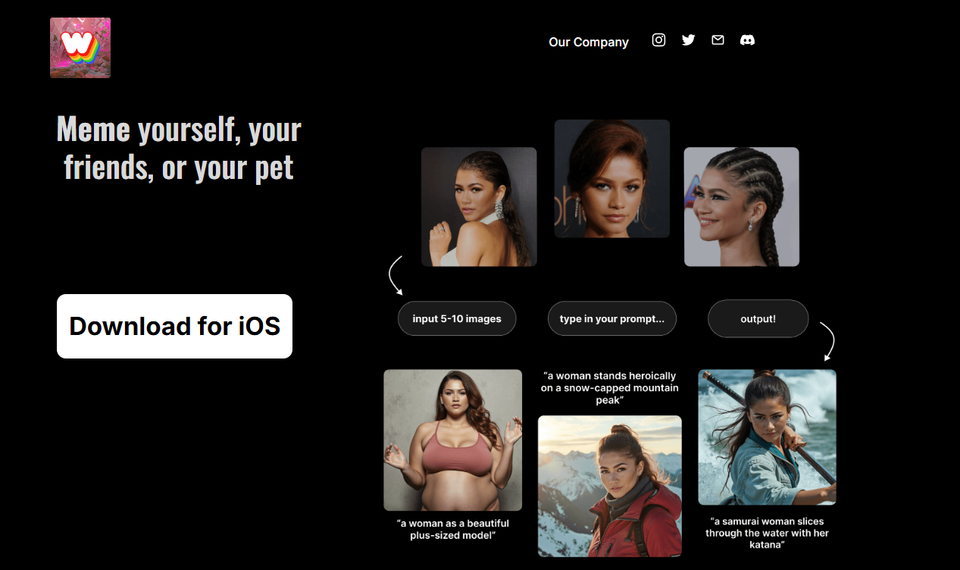Click the rainbow W app logo
The image size is (960, 570).
point(80,48)
